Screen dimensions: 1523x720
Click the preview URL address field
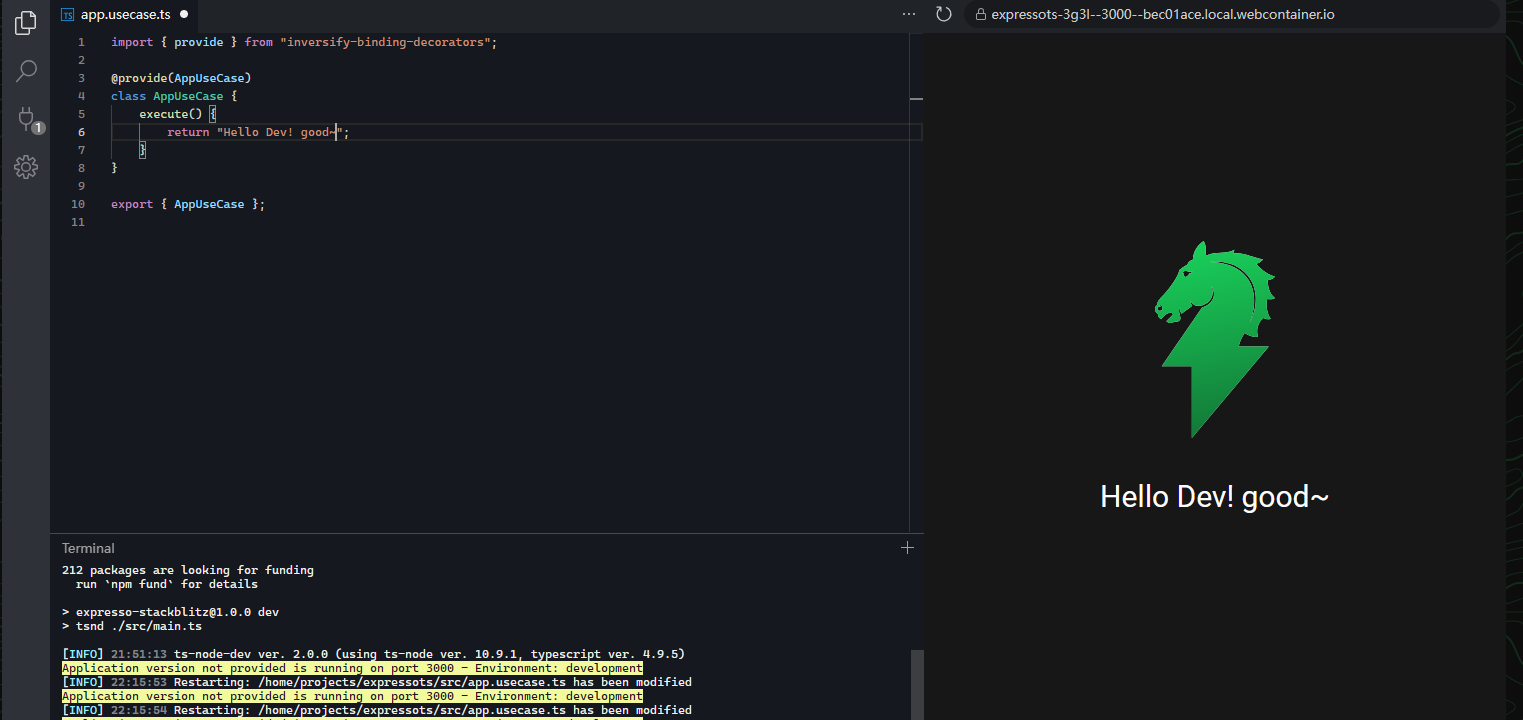pos(1232,14)
